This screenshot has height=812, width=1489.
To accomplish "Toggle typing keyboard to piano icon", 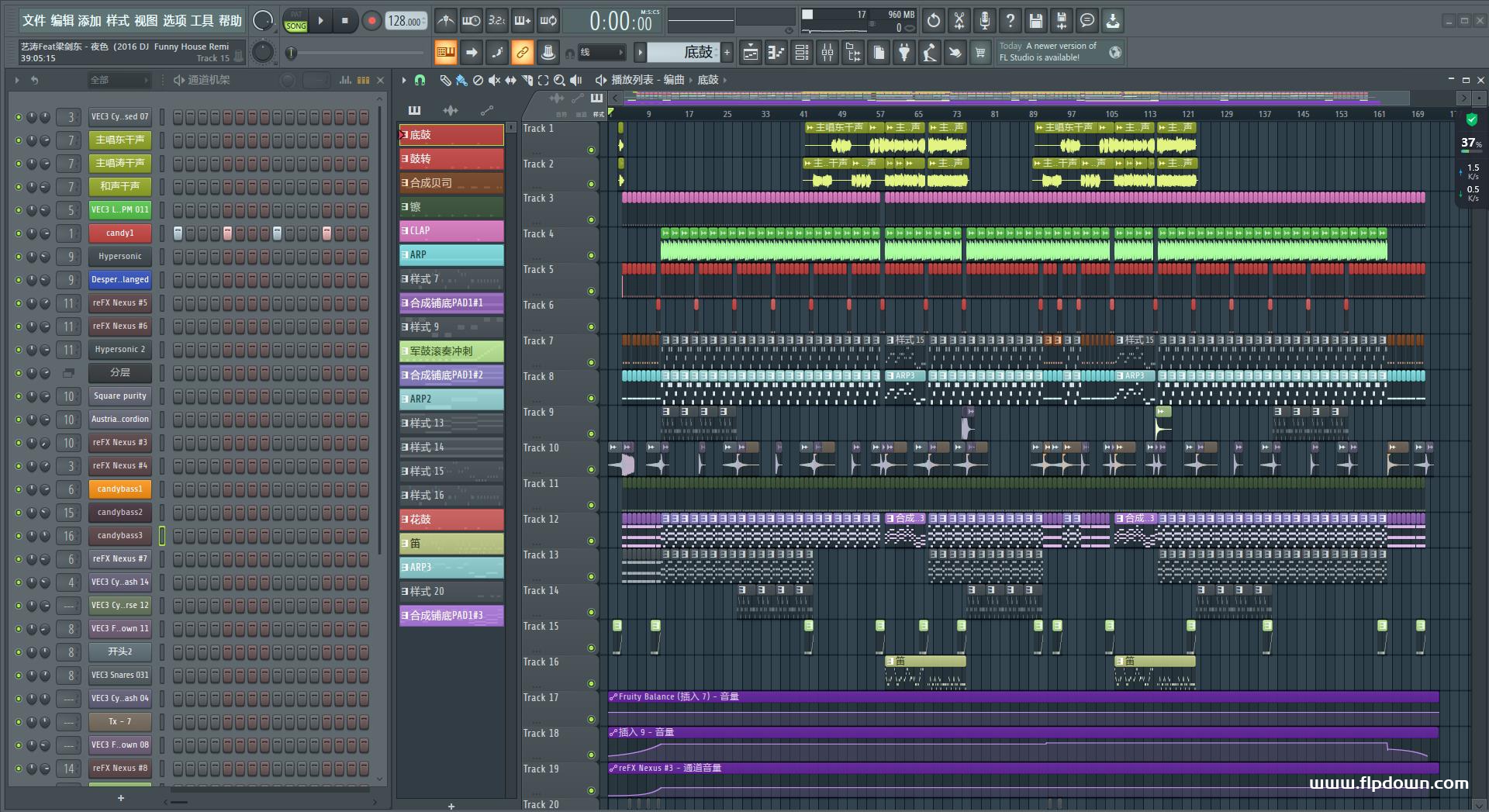I will coord(446,53).
